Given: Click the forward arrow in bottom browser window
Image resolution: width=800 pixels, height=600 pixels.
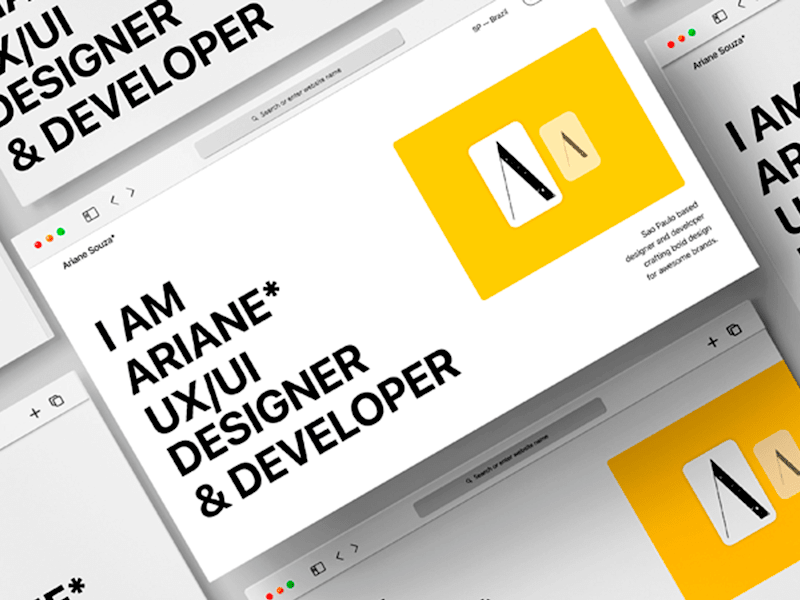Looking at the screenshot, I should [x=355, y=548].
